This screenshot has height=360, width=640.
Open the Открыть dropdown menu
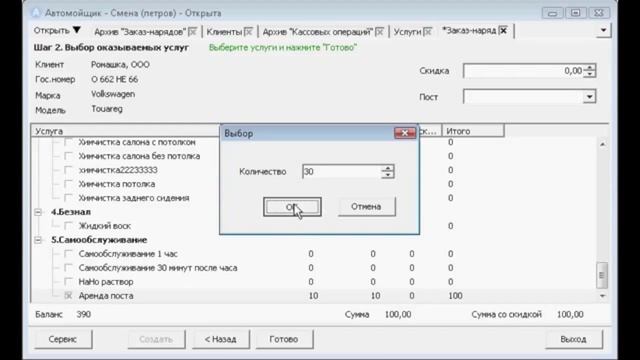[x=57, y=31]
